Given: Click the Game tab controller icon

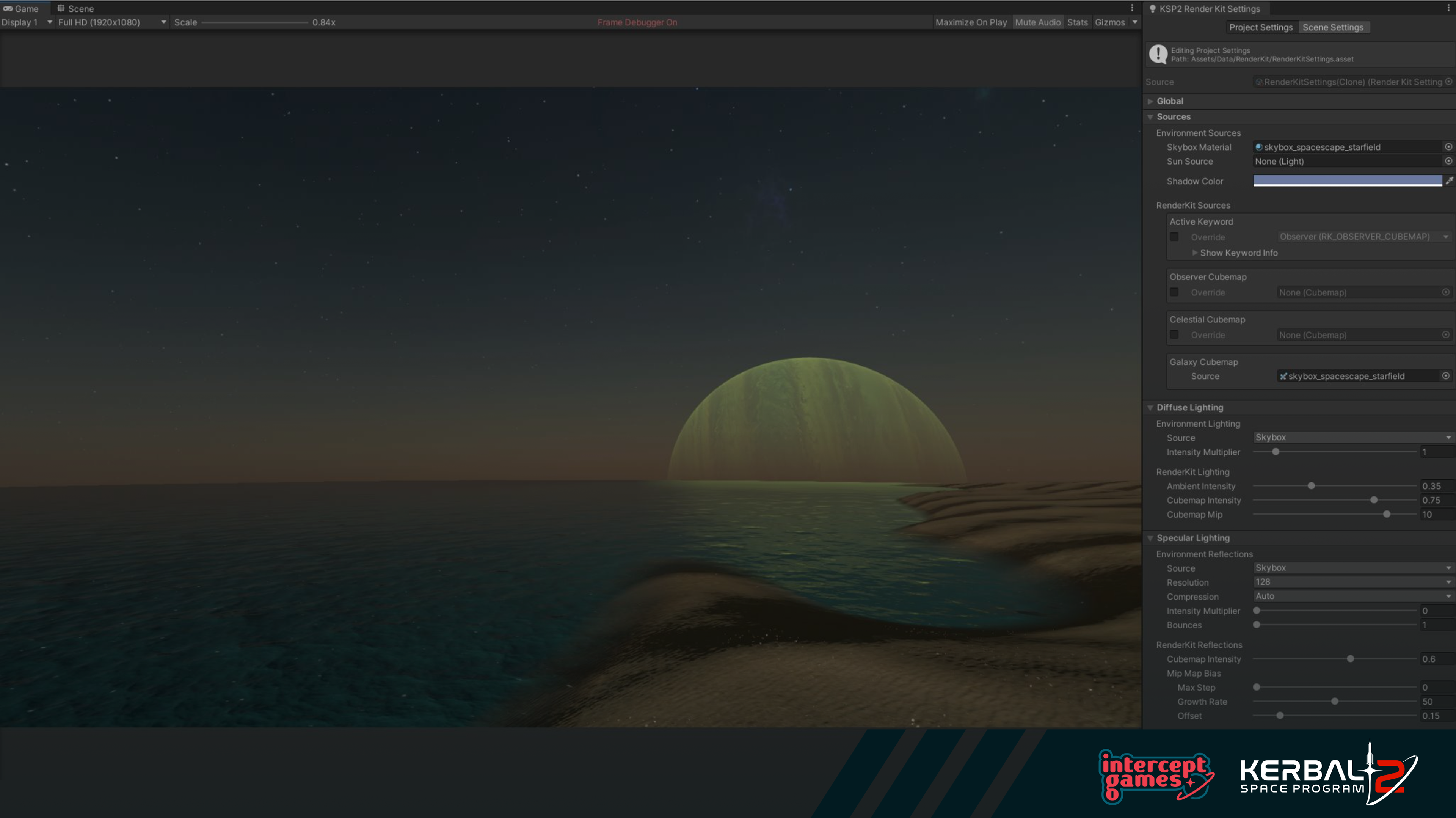Looking at the screenshot, I should click(x=8, y=8).
